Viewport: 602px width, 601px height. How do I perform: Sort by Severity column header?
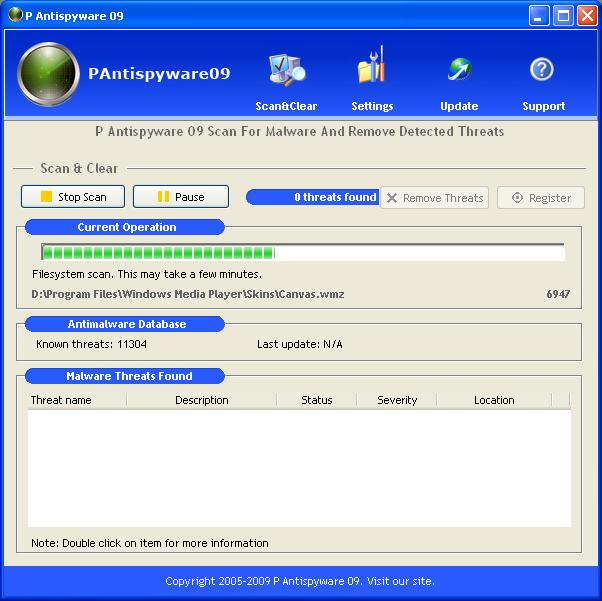[396, 400]
